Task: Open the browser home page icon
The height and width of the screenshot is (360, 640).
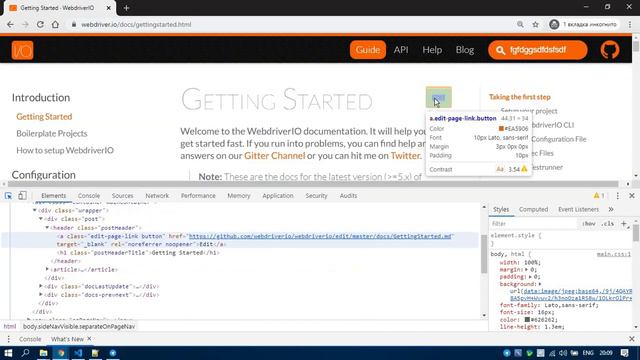Action: click(55, 24)
